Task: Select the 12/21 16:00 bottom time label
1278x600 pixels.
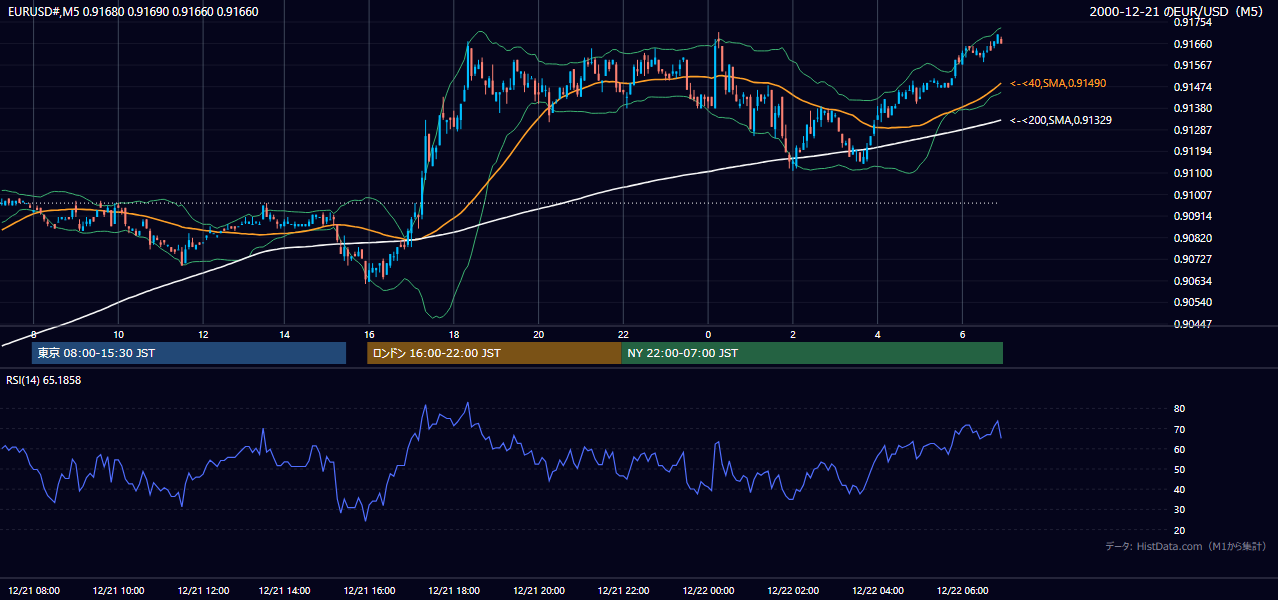Action: click(x=370, y=590)
